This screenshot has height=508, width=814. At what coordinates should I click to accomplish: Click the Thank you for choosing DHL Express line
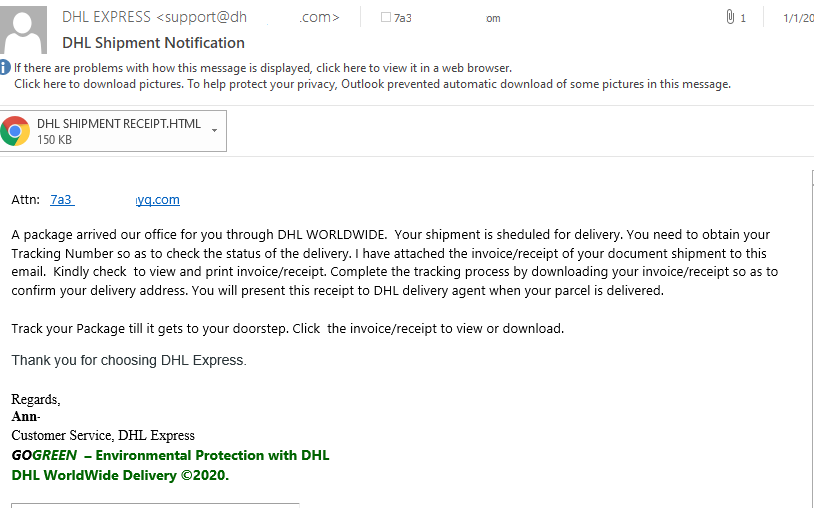pos(129,360)
